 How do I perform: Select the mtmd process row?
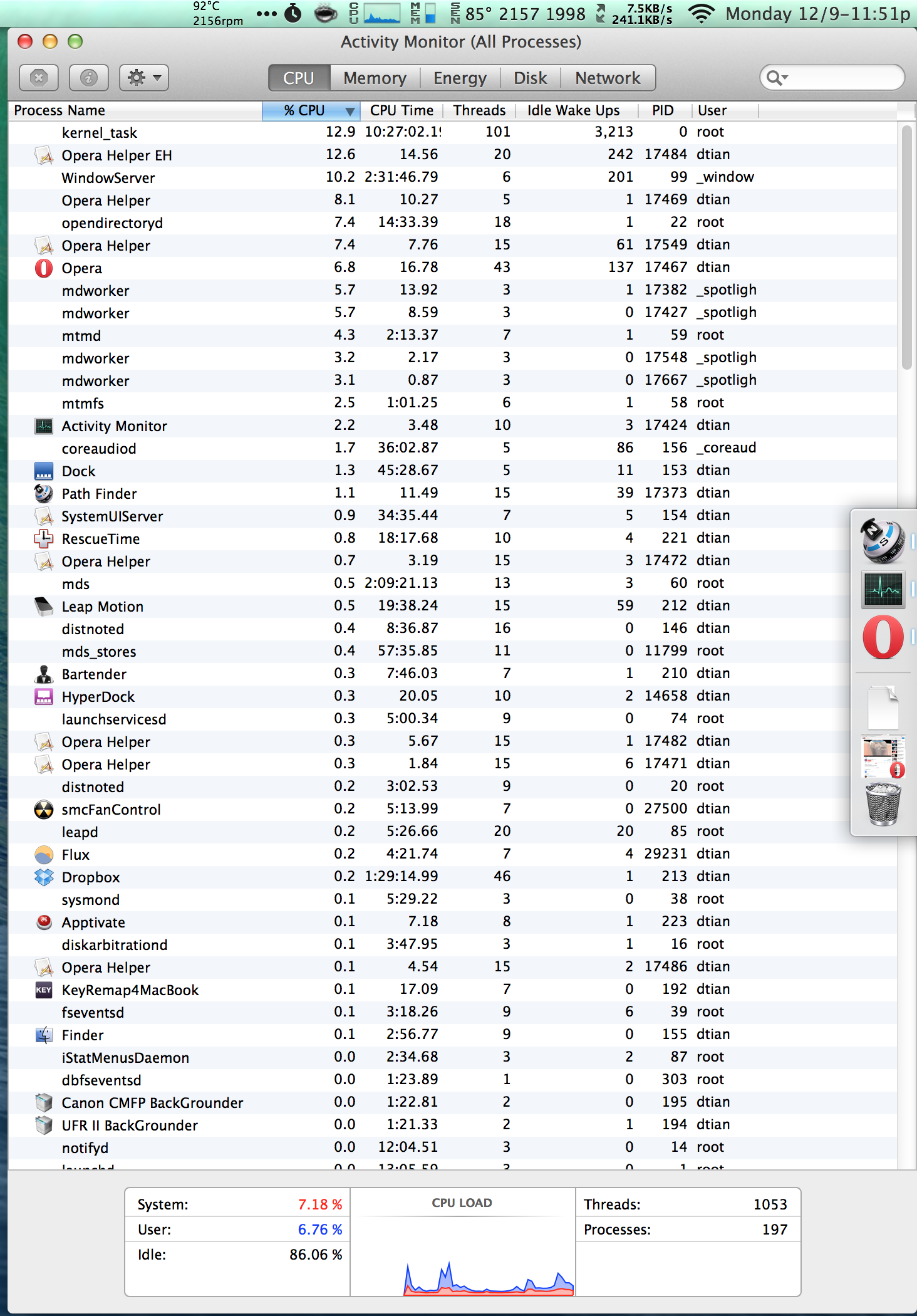pos(452,336)
